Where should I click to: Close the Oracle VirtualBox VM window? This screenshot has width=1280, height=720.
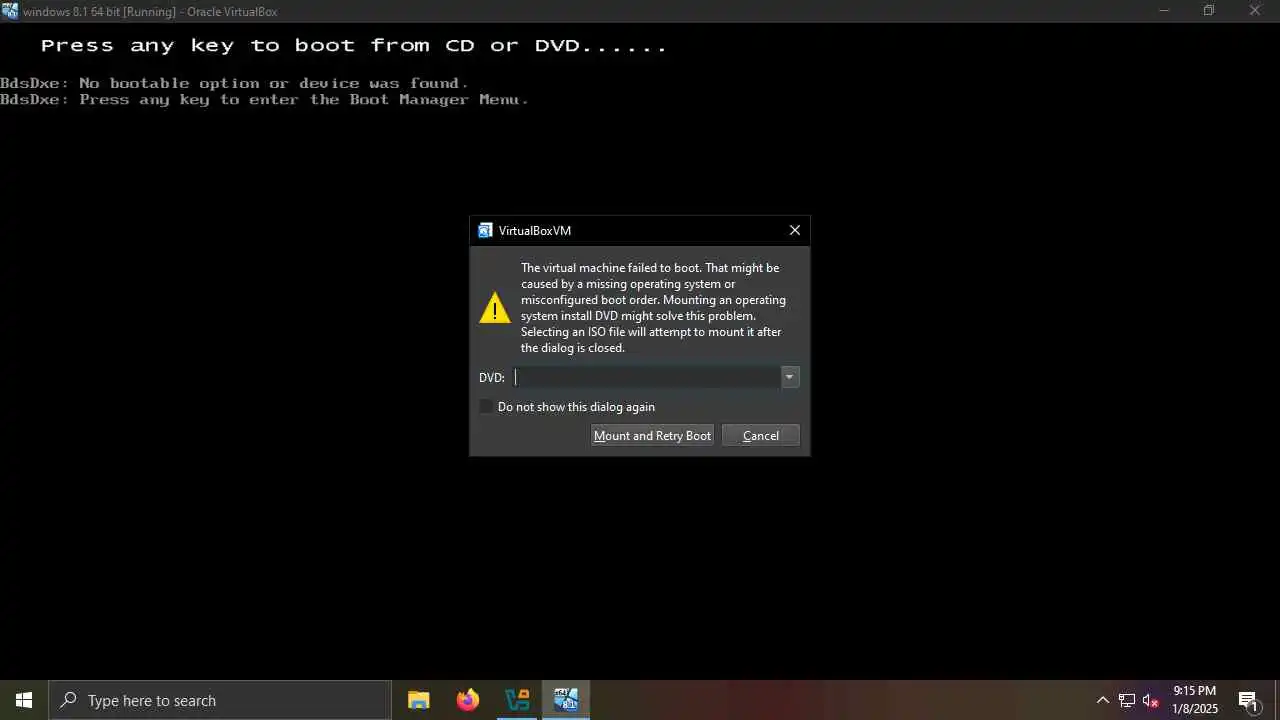[x=1255, y=11]
